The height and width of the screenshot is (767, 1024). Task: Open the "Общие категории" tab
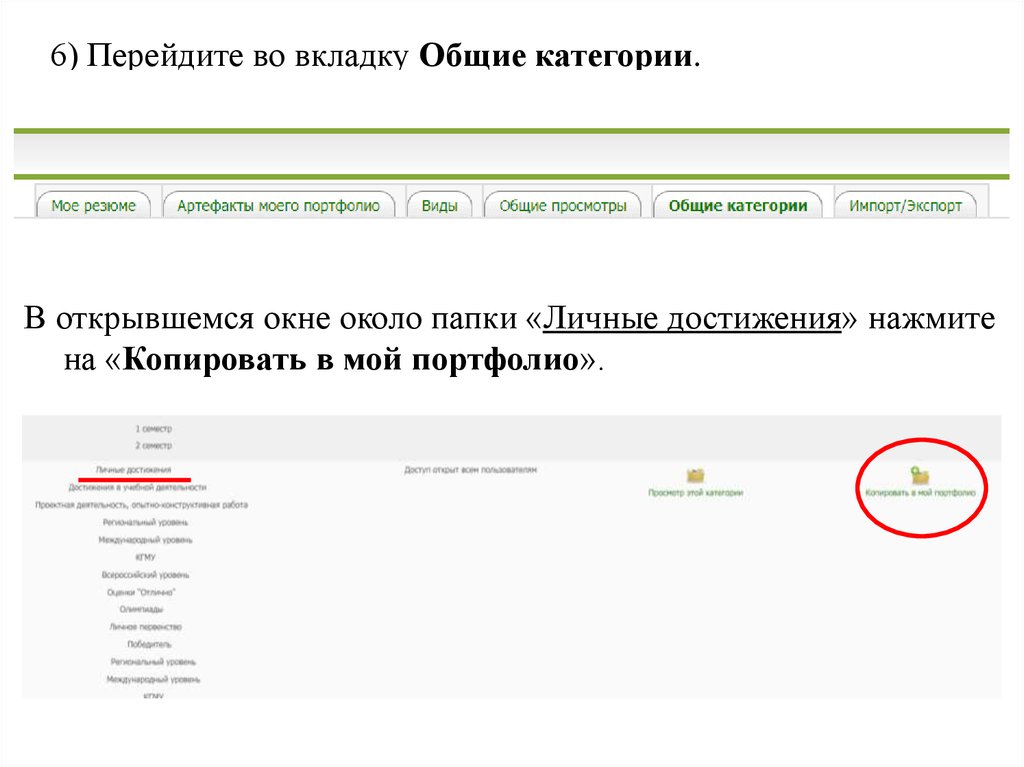pos(737,206)
